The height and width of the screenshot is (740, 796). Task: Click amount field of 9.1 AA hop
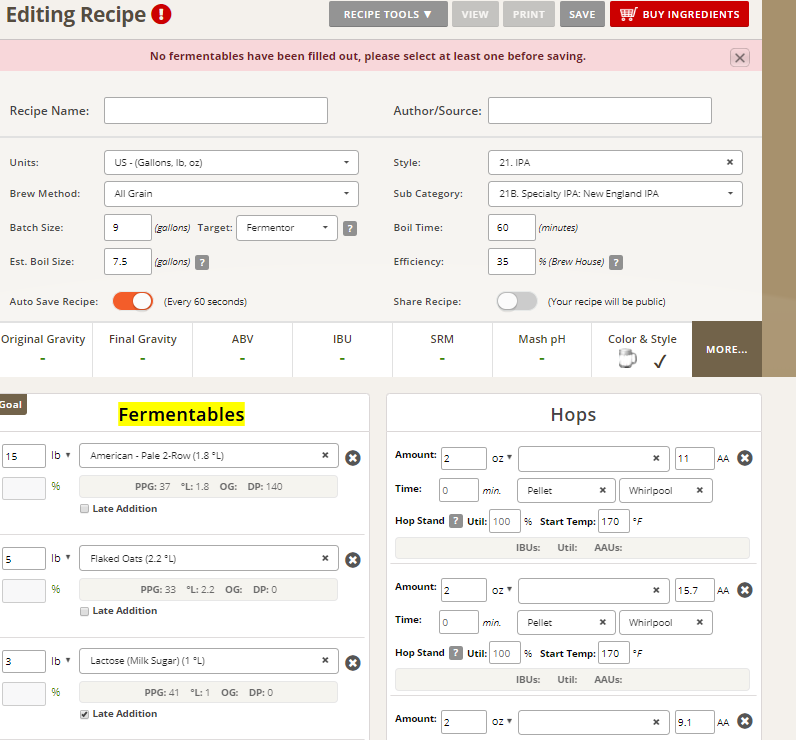click(464, 722)
